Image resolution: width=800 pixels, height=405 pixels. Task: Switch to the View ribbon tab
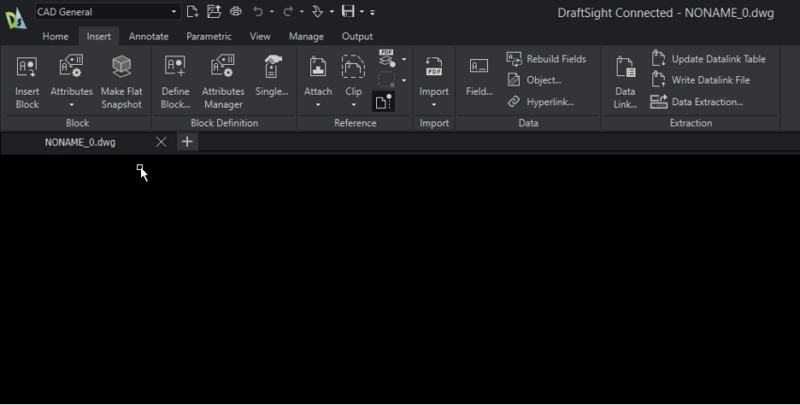260,36
